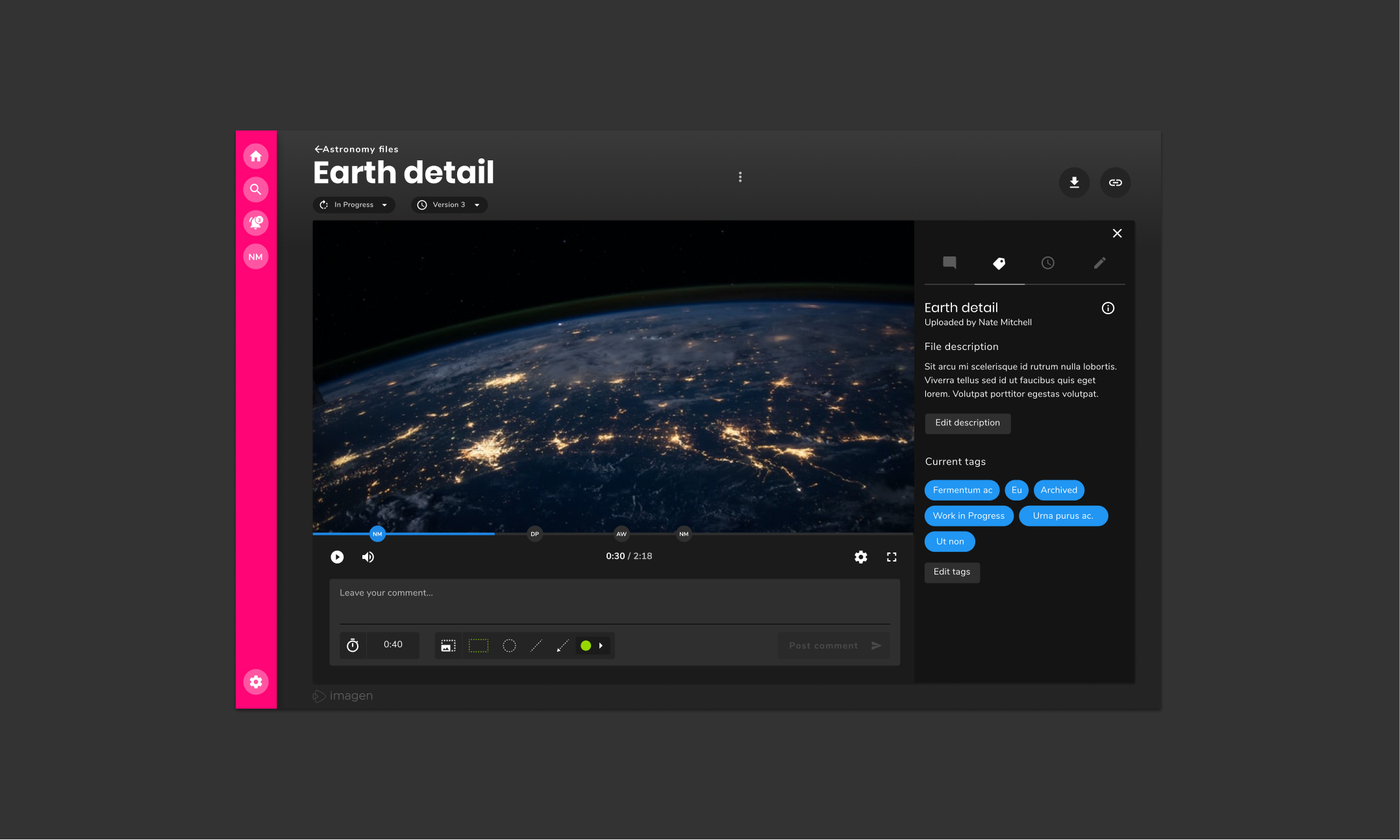Jump to the DP comment marker
This screenshot has width=1400, height=840.
534,534
